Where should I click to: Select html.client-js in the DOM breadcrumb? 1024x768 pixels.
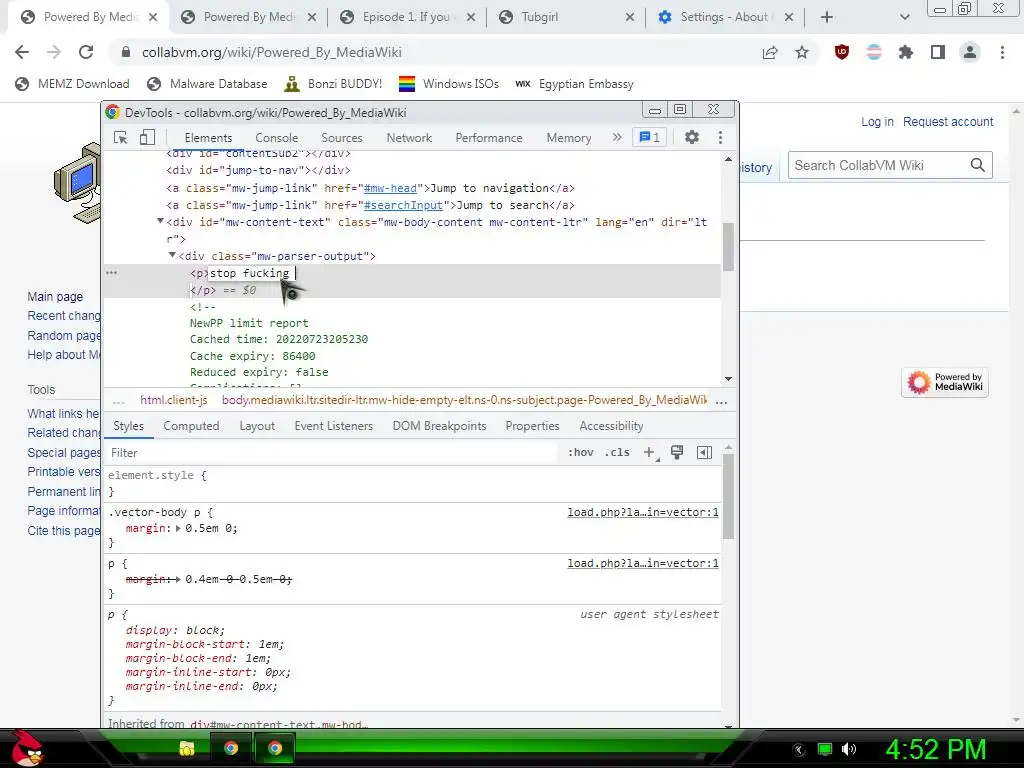(x=174, y=400)
